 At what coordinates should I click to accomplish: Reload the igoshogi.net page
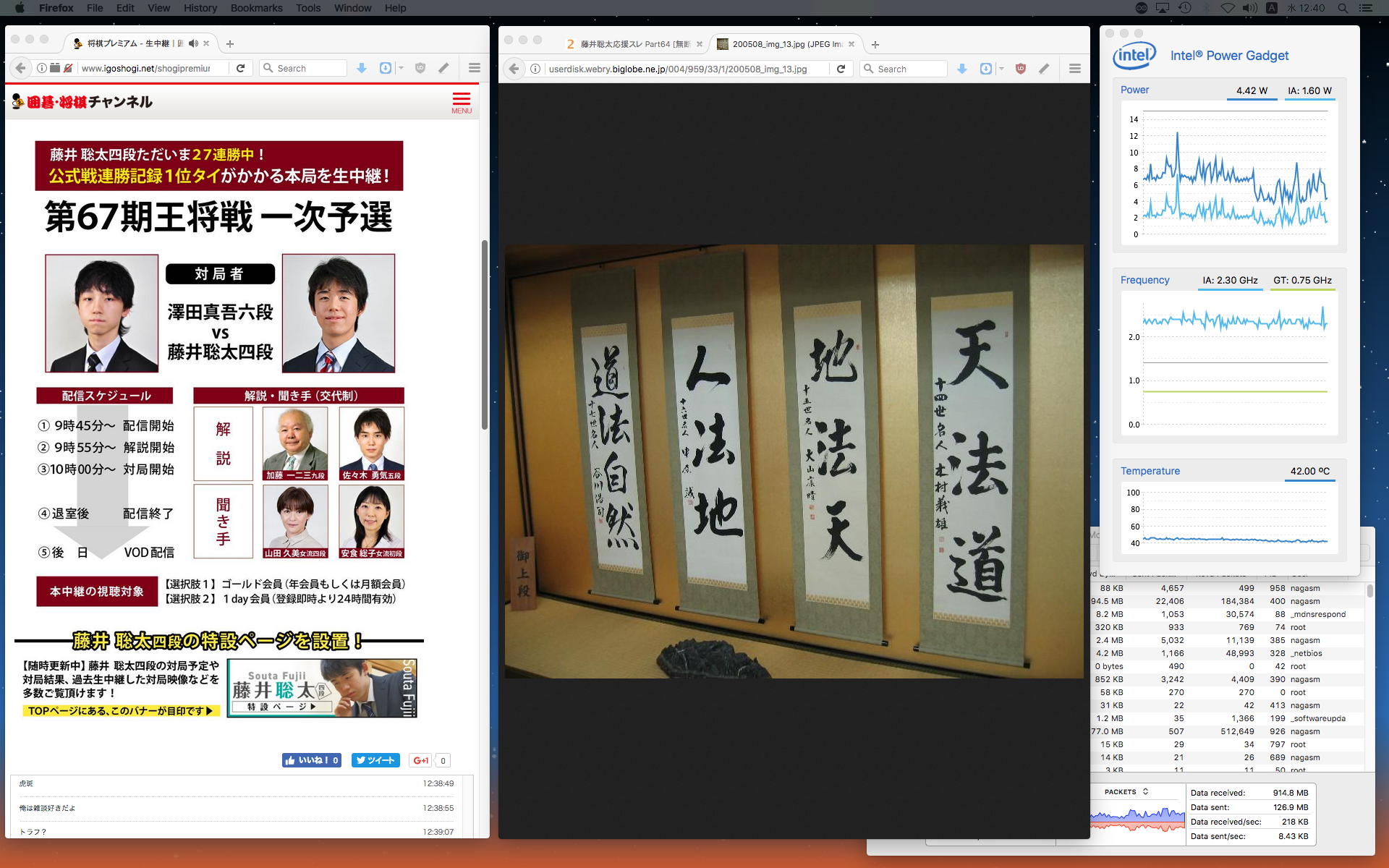coord(240,68)
